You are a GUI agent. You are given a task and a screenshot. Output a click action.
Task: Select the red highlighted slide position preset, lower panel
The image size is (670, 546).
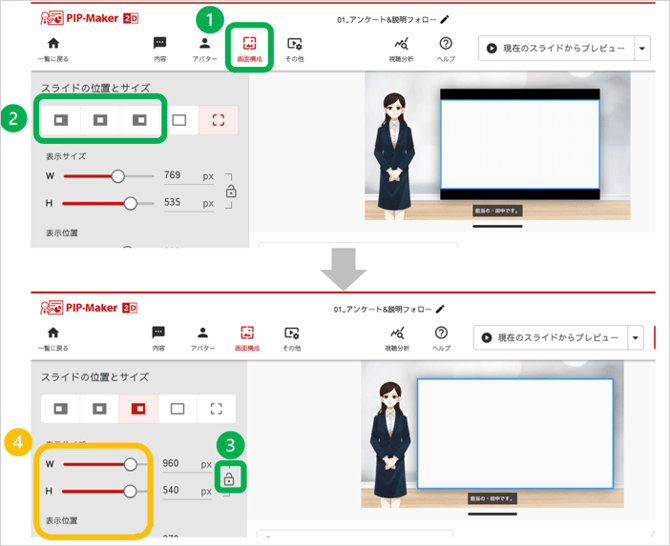click(137, 408)
